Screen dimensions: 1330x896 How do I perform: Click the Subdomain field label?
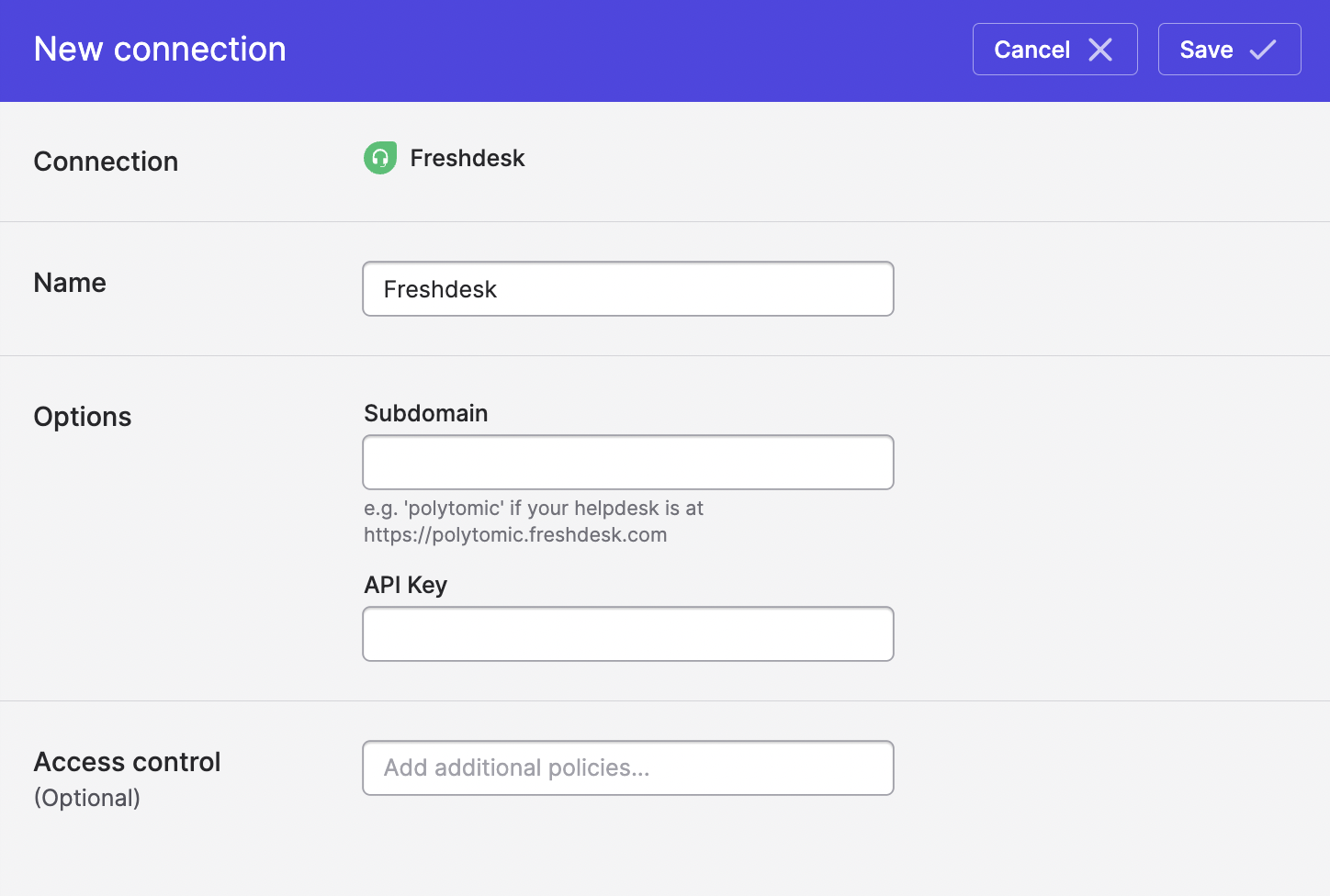pyautogui.click(x=425, y=413)
